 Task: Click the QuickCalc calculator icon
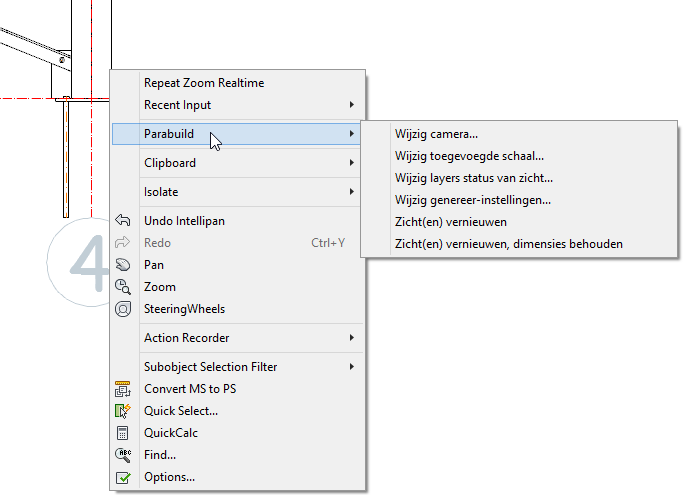coord(123,433)
